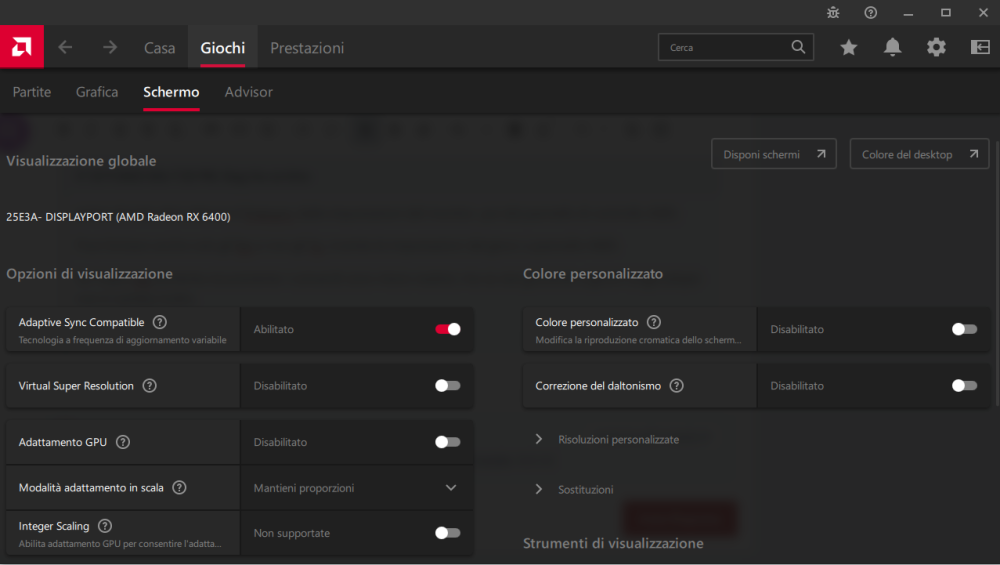Click Disponi schermi button

(x=774, y=154)
